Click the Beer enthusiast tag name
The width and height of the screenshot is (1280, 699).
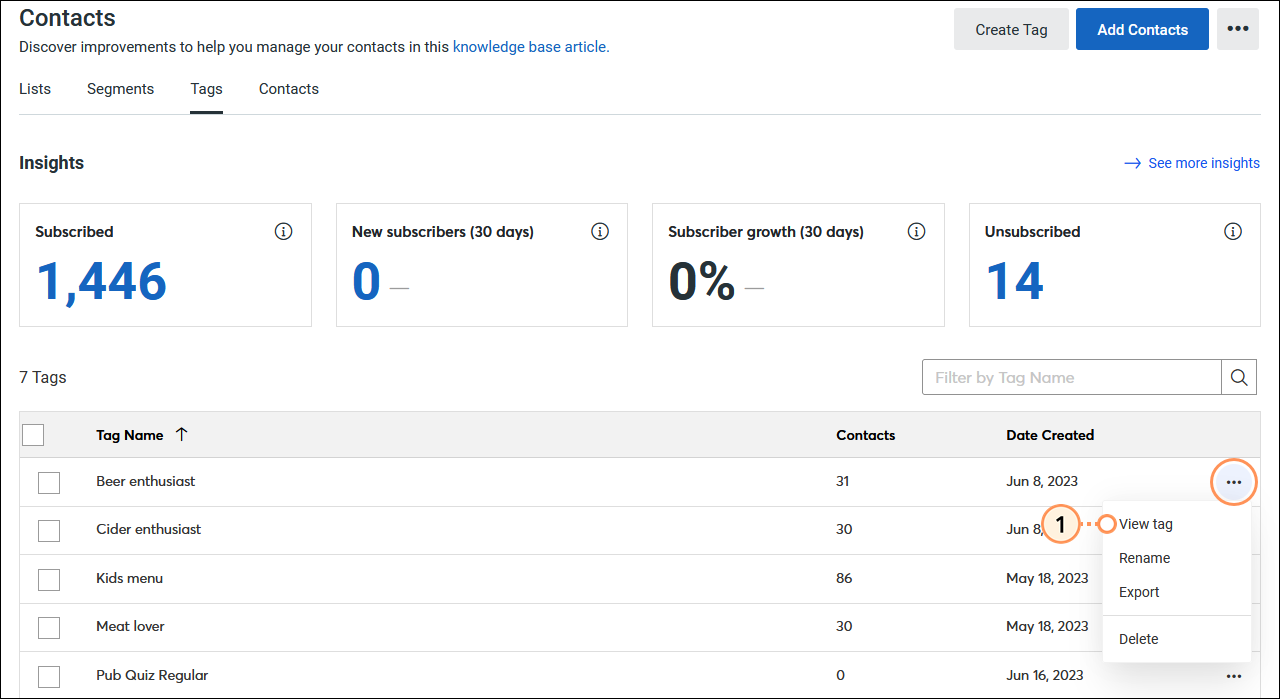tap(146, 481)
